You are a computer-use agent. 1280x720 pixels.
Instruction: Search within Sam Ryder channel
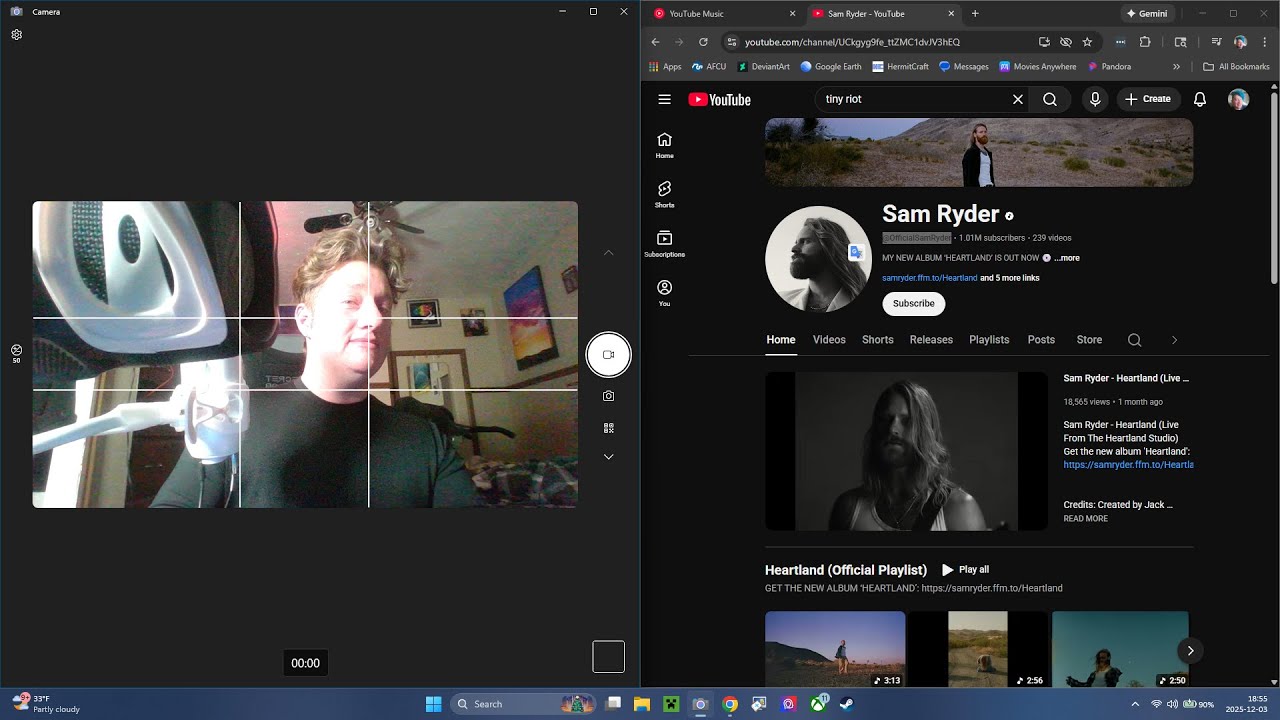[x=1134, y=340]
